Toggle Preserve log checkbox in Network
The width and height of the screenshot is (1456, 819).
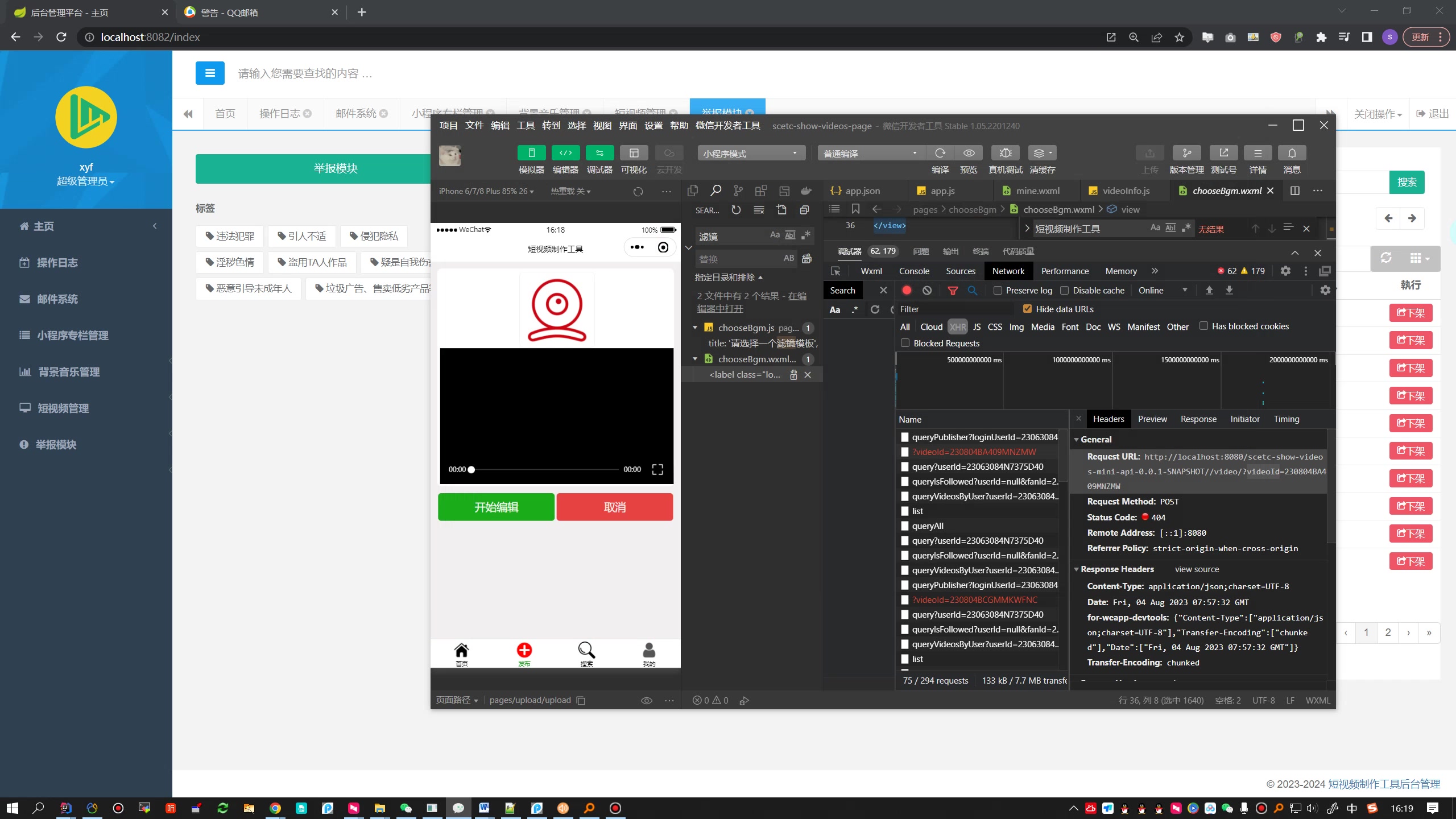(x=999, y=290)
